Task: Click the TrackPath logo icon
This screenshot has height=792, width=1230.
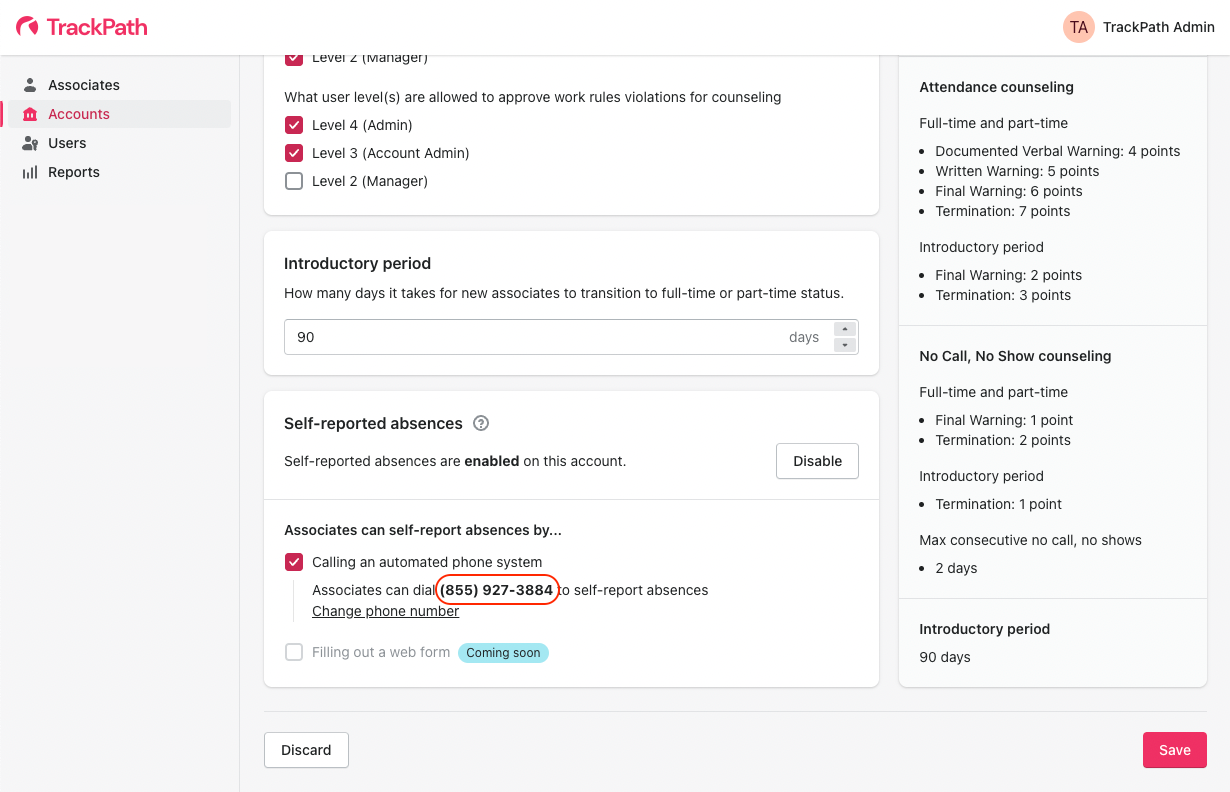Action: (x=28, y=27)
